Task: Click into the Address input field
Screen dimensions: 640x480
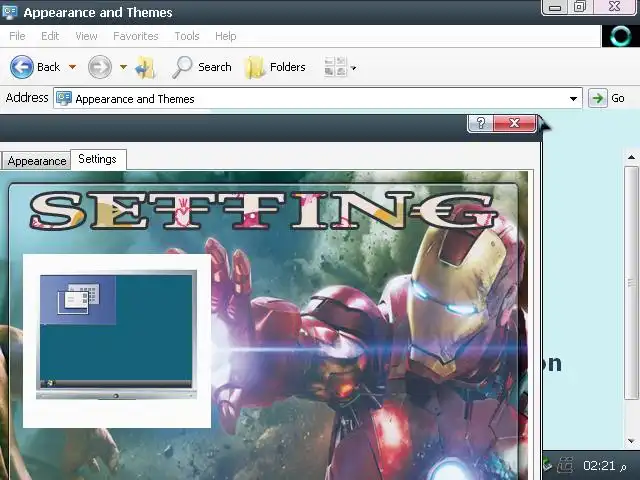Action: (317, 99)
